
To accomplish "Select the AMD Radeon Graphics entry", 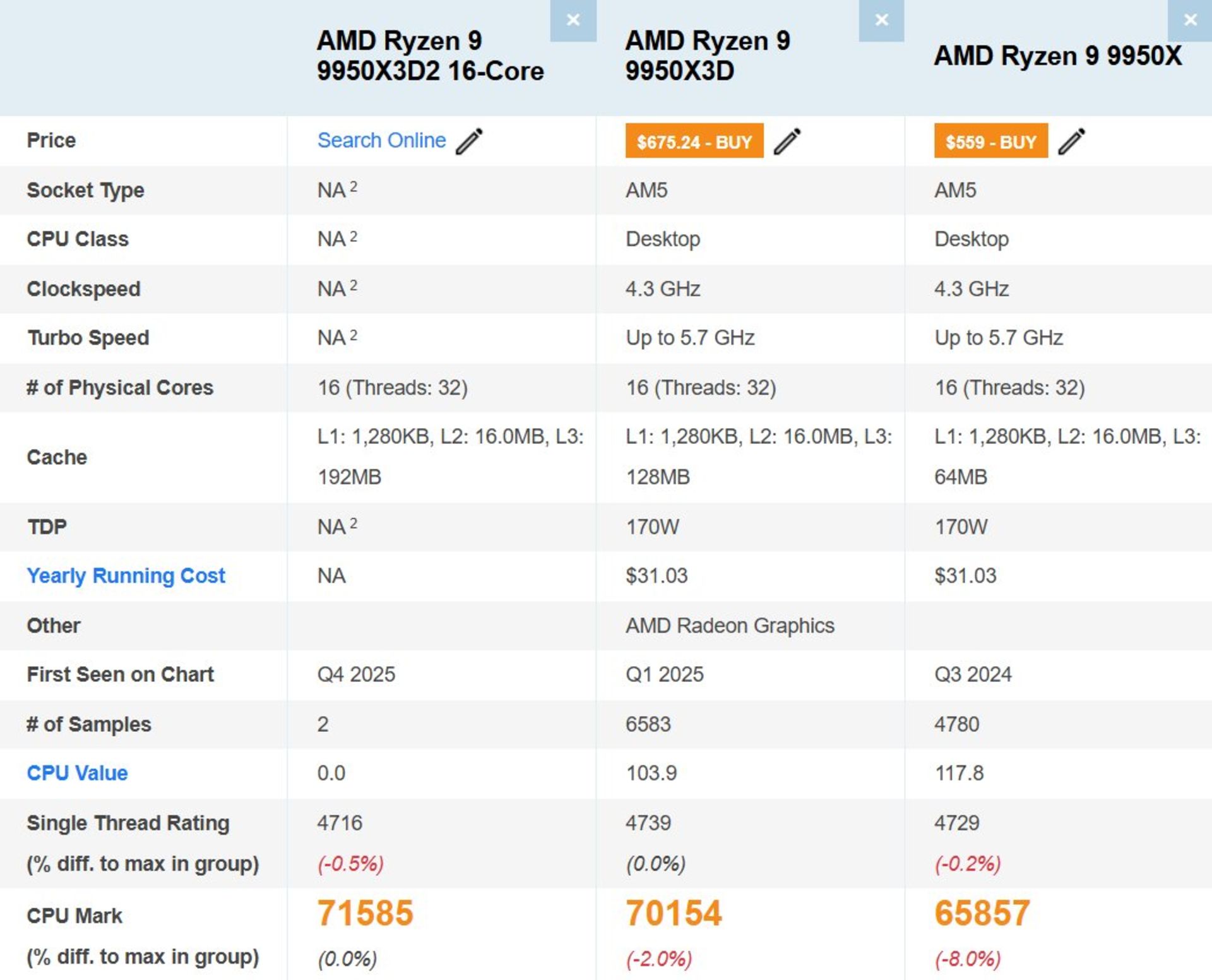I will tap(728, 625).
